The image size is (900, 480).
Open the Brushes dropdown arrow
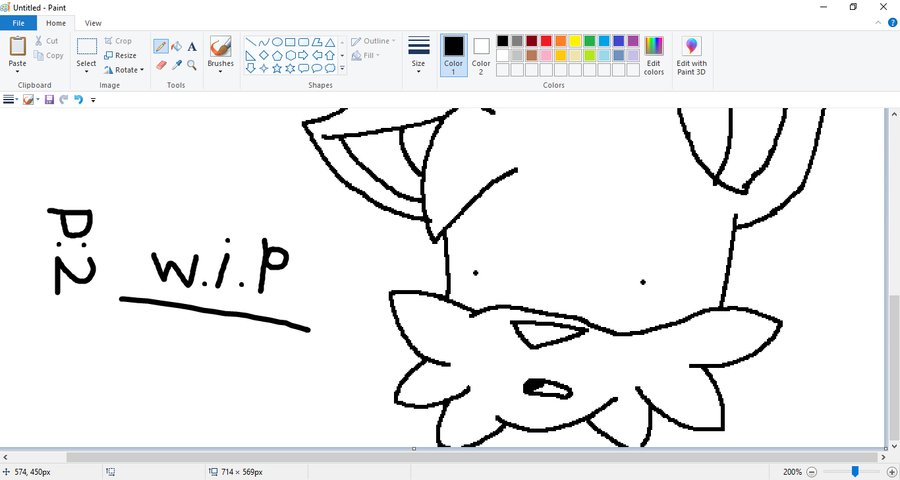click(x=220, y=72)
